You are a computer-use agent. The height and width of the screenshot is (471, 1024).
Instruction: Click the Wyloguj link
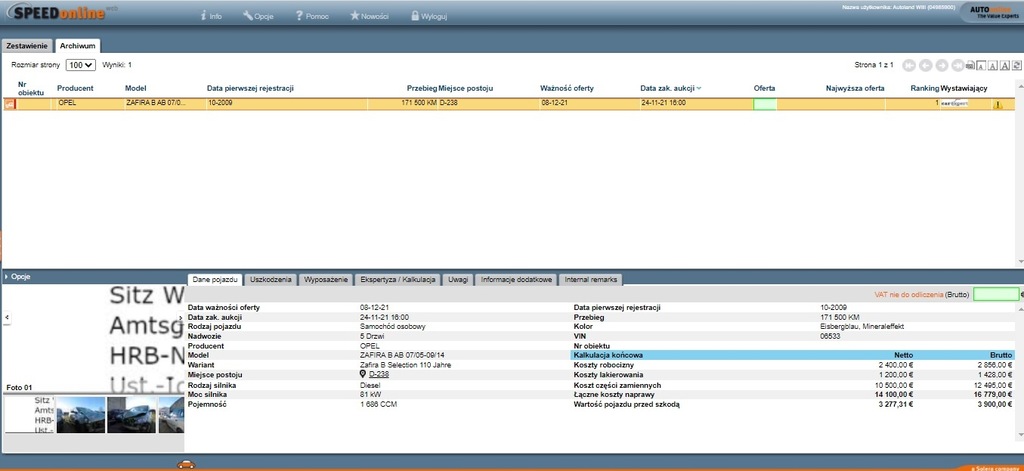pyautogui.click(x=429, y=16)
